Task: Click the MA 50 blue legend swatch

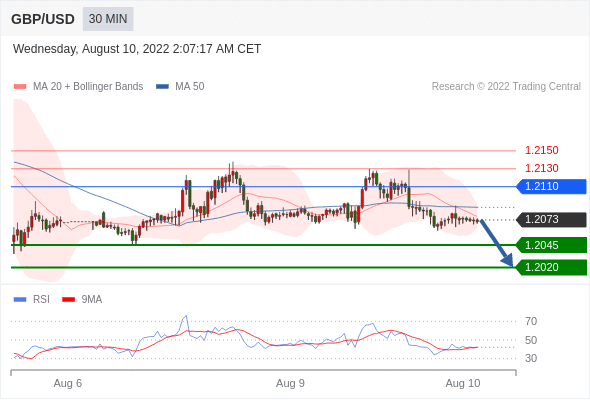Action: click(162, 87)
